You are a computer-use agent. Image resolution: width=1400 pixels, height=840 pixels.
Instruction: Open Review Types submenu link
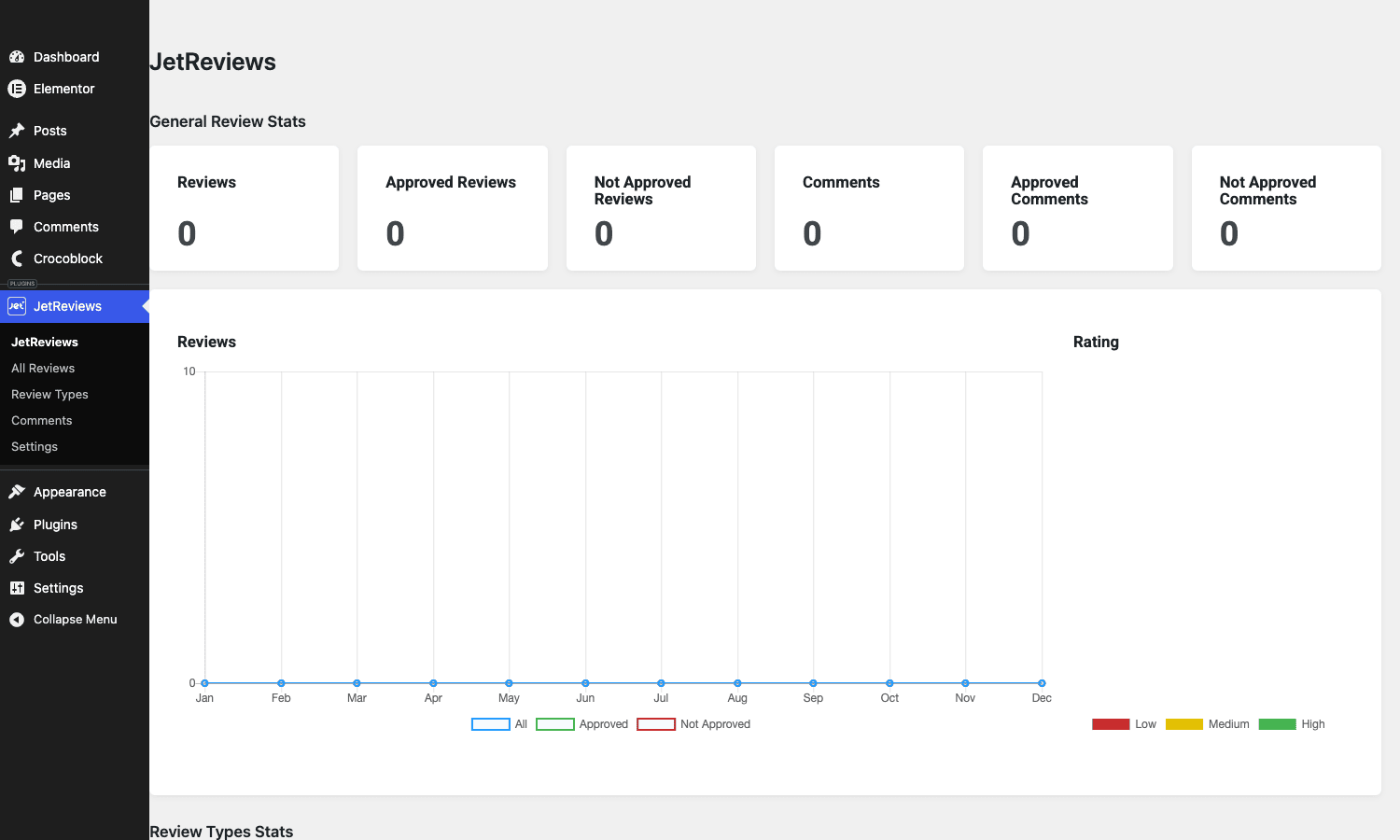click(x=49, y=395)
